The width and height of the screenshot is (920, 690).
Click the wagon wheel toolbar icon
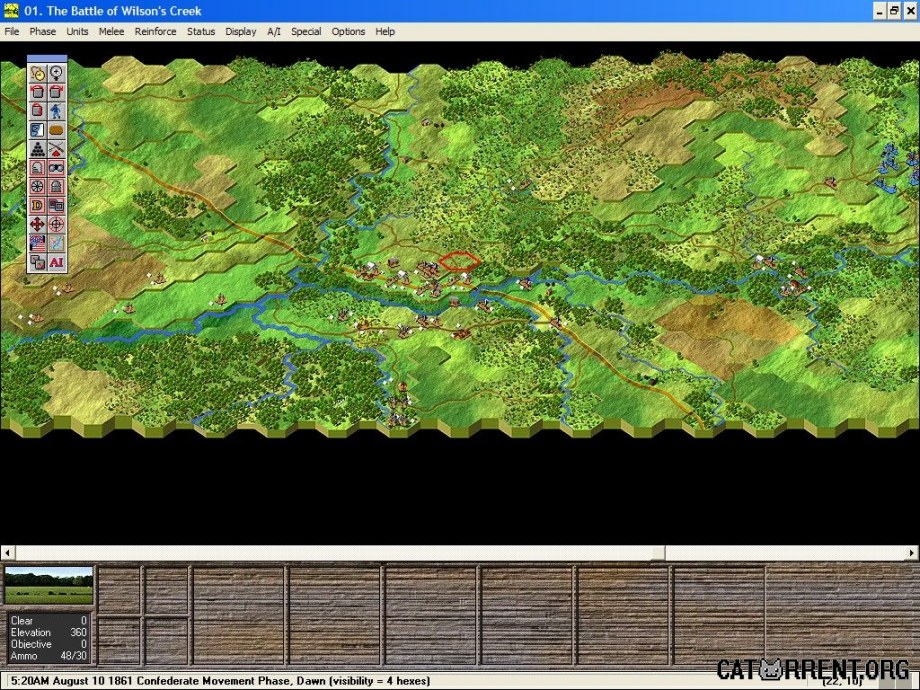click(x=38, y=187)
